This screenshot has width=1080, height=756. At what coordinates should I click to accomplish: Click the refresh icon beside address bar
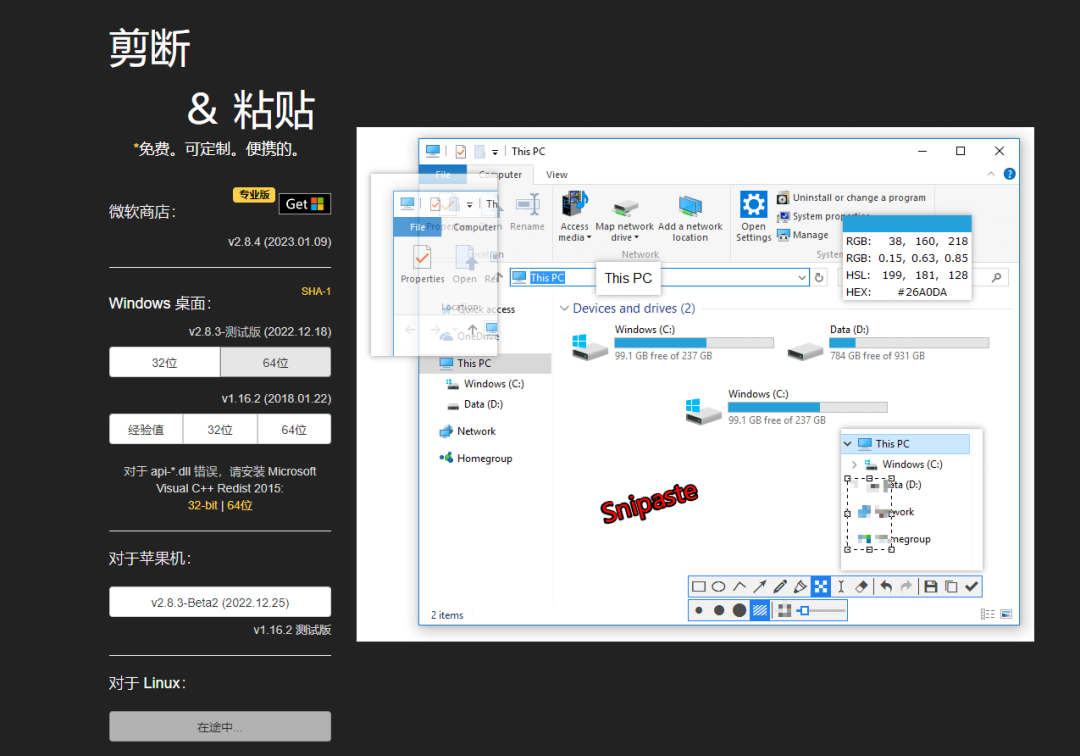point(819,277)
